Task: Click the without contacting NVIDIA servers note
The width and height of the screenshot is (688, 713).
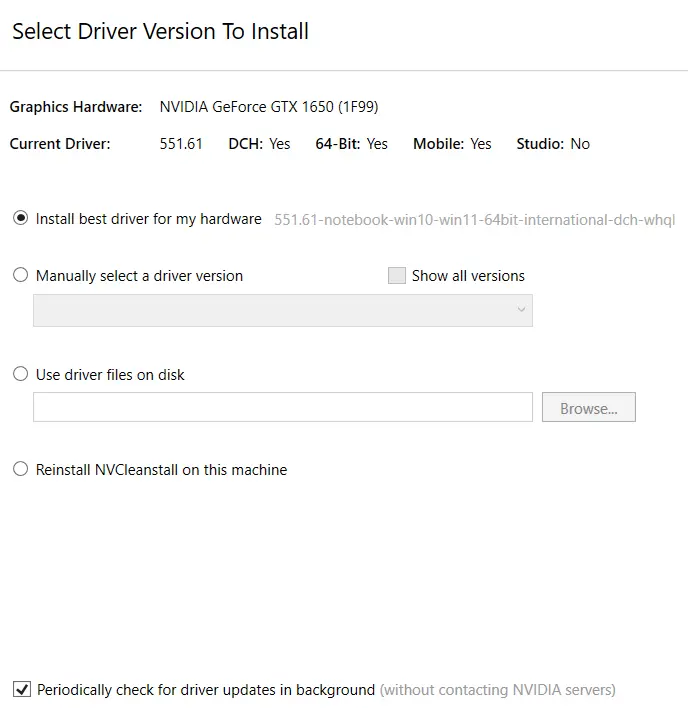Action: point(497,690)
